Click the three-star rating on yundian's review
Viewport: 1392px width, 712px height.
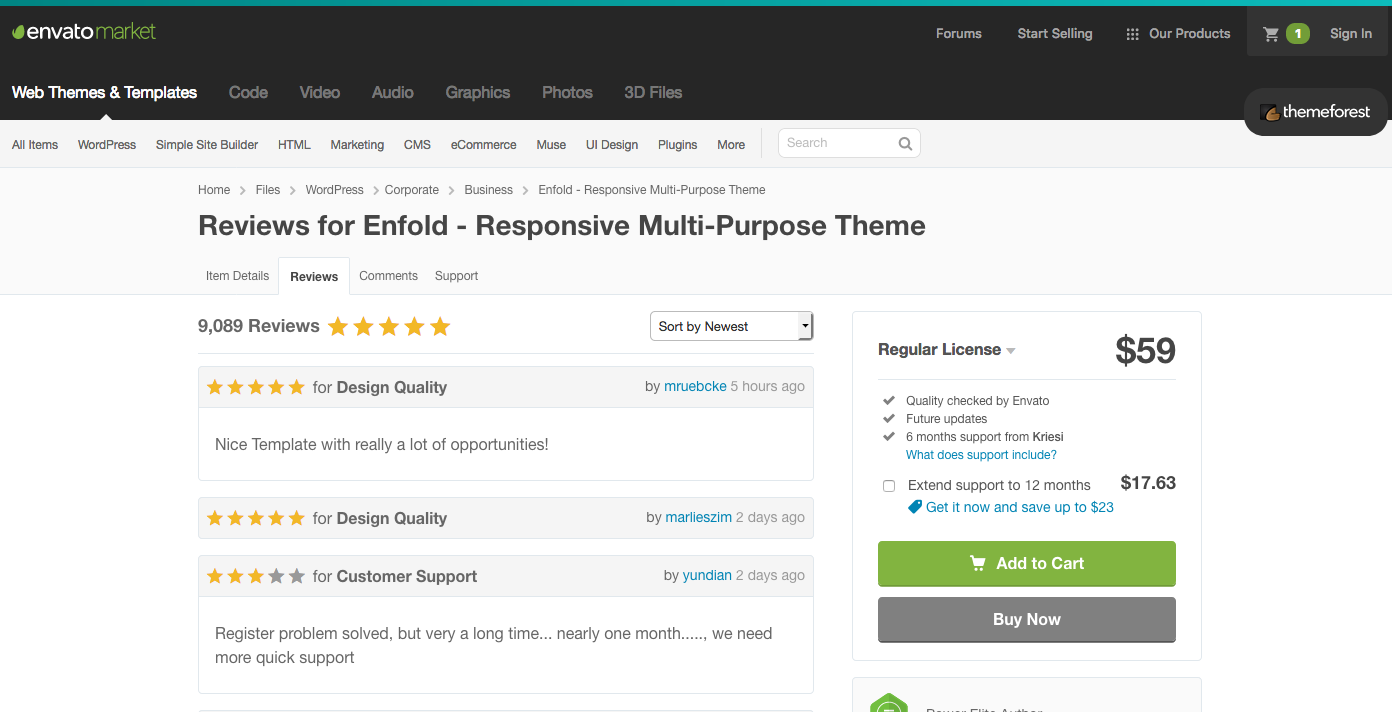[256, 576]
